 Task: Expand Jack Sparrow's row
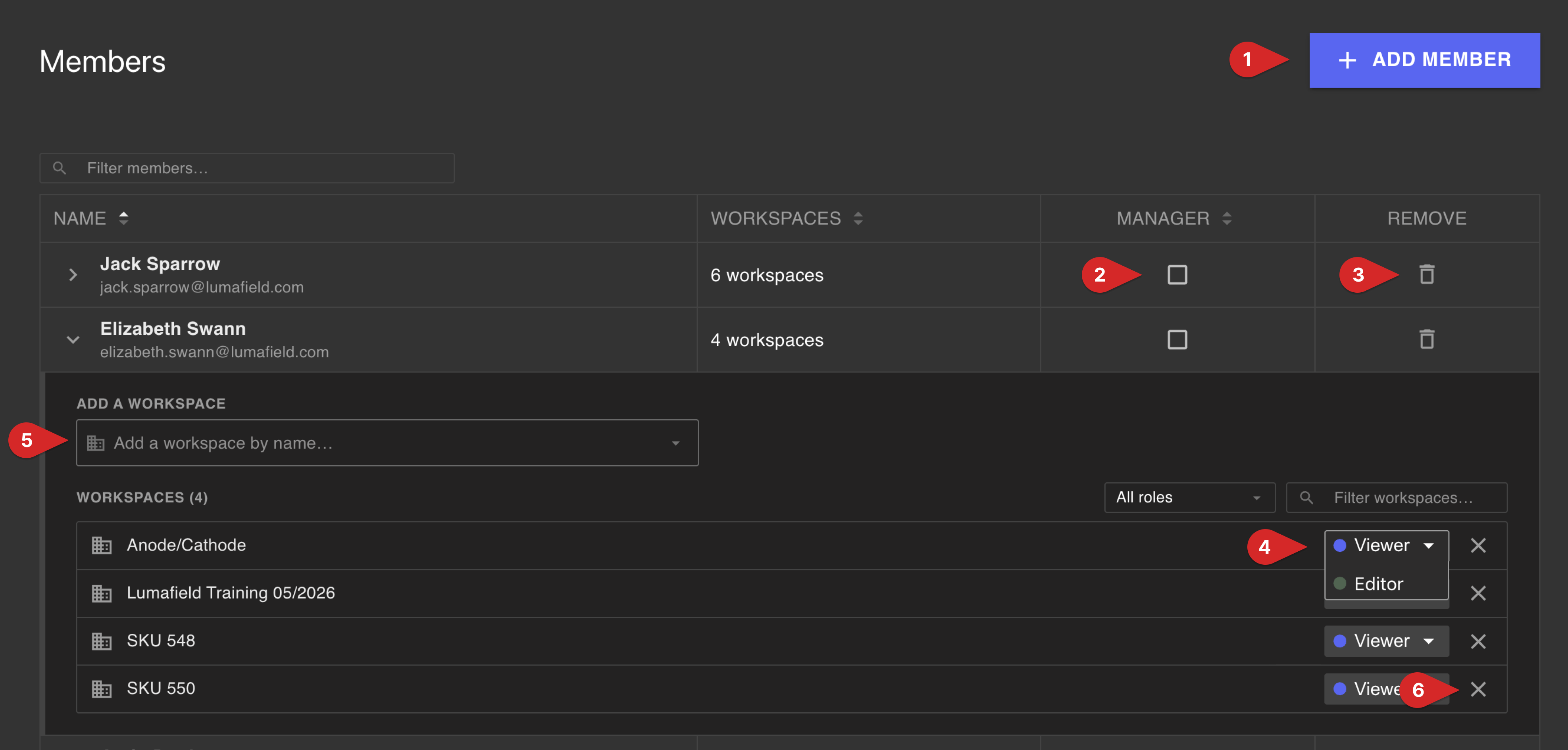pyautogui.click(x=73, y=275)
